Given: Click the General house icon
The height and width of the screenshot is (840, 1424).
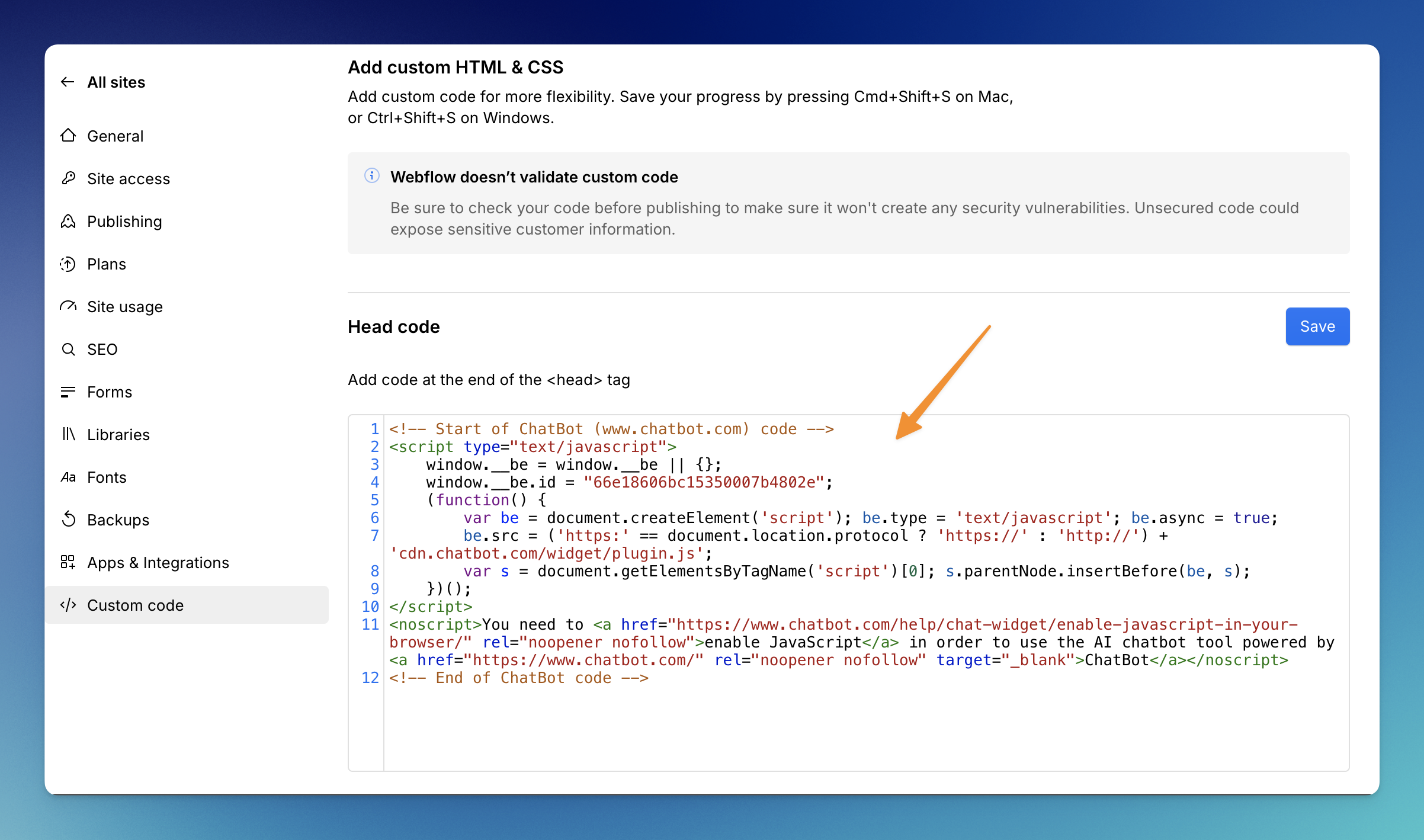Looking at the screenshot, I should click(x=68, y=136).
